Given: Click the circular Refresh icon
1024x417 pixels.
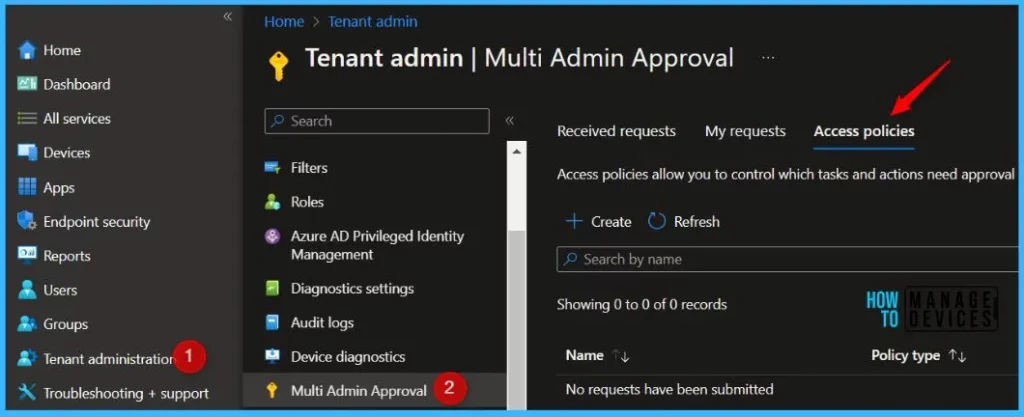Looking at the screenshot, I should [656, 221].
